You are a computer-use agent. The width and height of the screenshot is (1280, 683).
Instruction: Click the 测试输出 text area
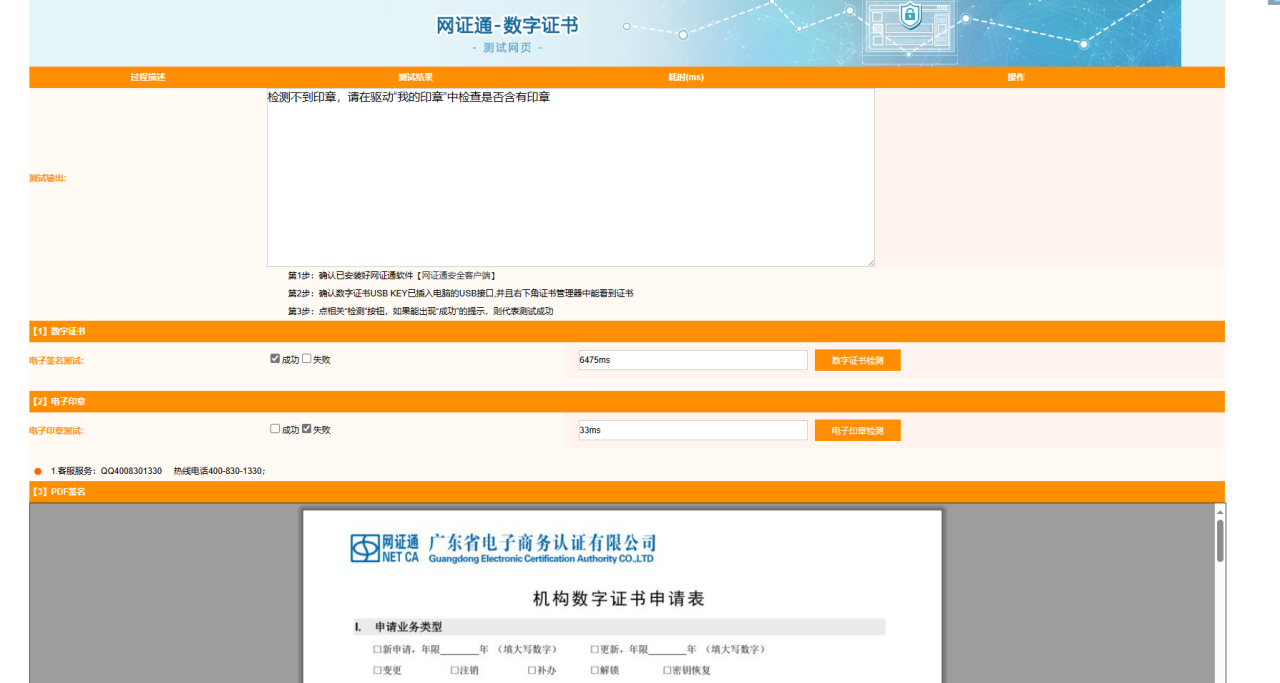[x=570, y=180]
